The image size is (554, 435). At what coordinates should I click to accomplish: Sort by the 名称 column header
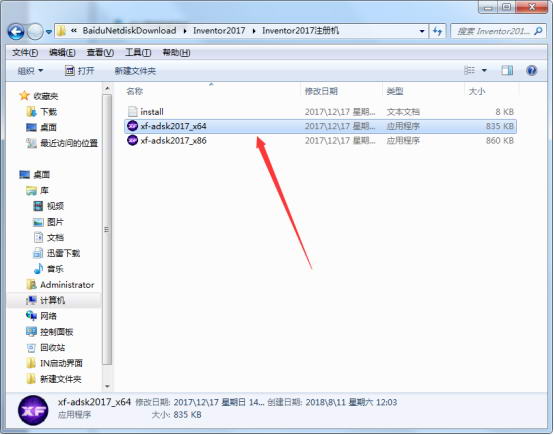pyautogui.click(x=135, y=92)
